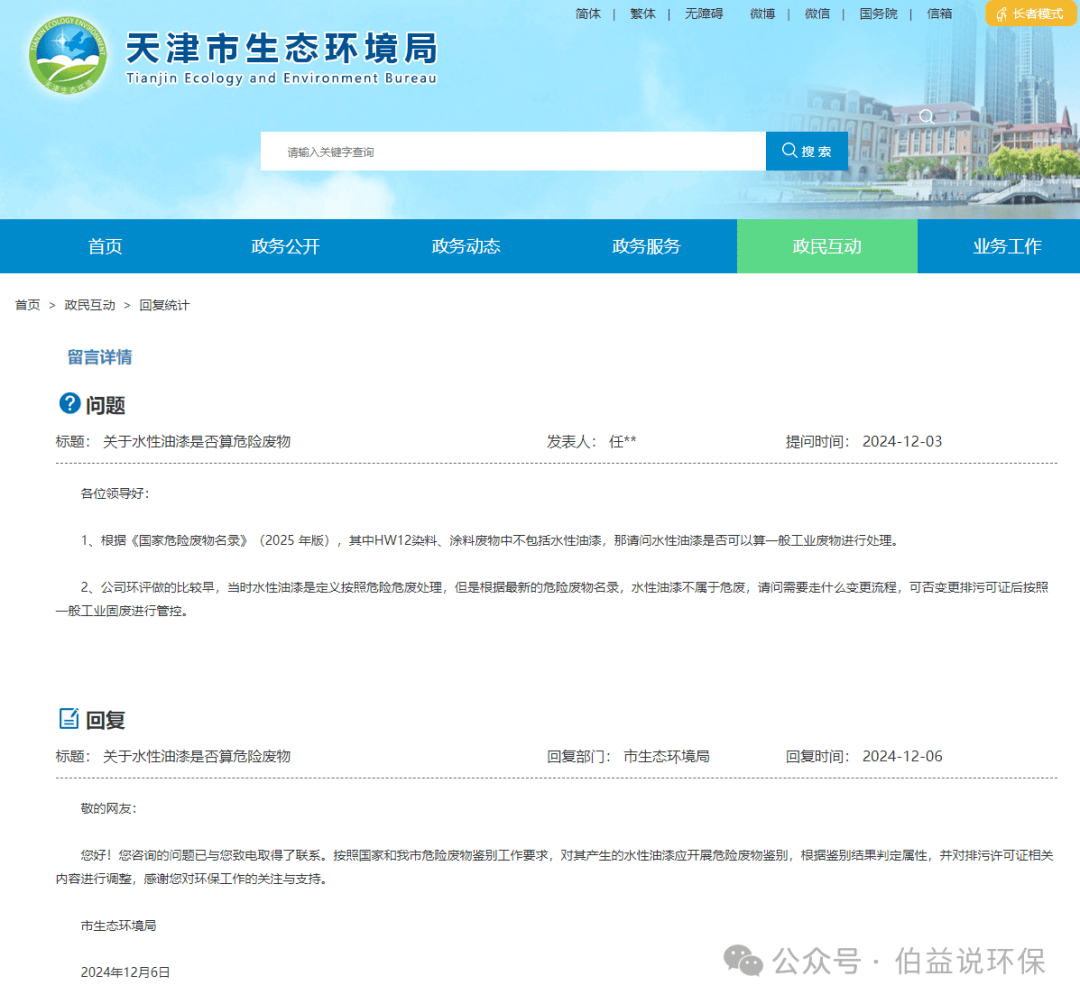
Task: Click the reply document edit icon
Action: point(69,718)
